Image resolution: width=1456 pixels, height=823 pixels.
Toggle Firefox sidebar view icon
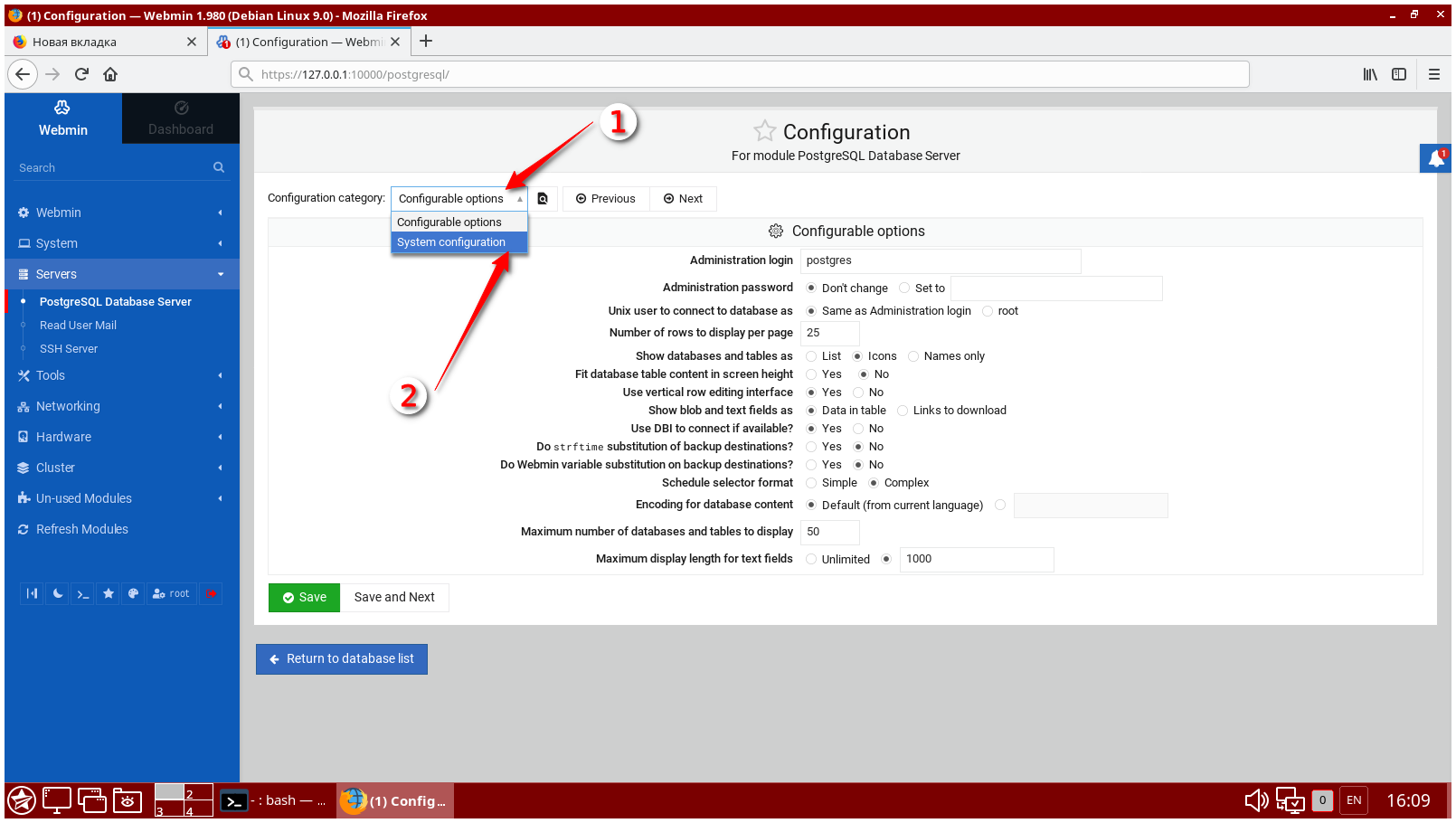click(1399, 74)
